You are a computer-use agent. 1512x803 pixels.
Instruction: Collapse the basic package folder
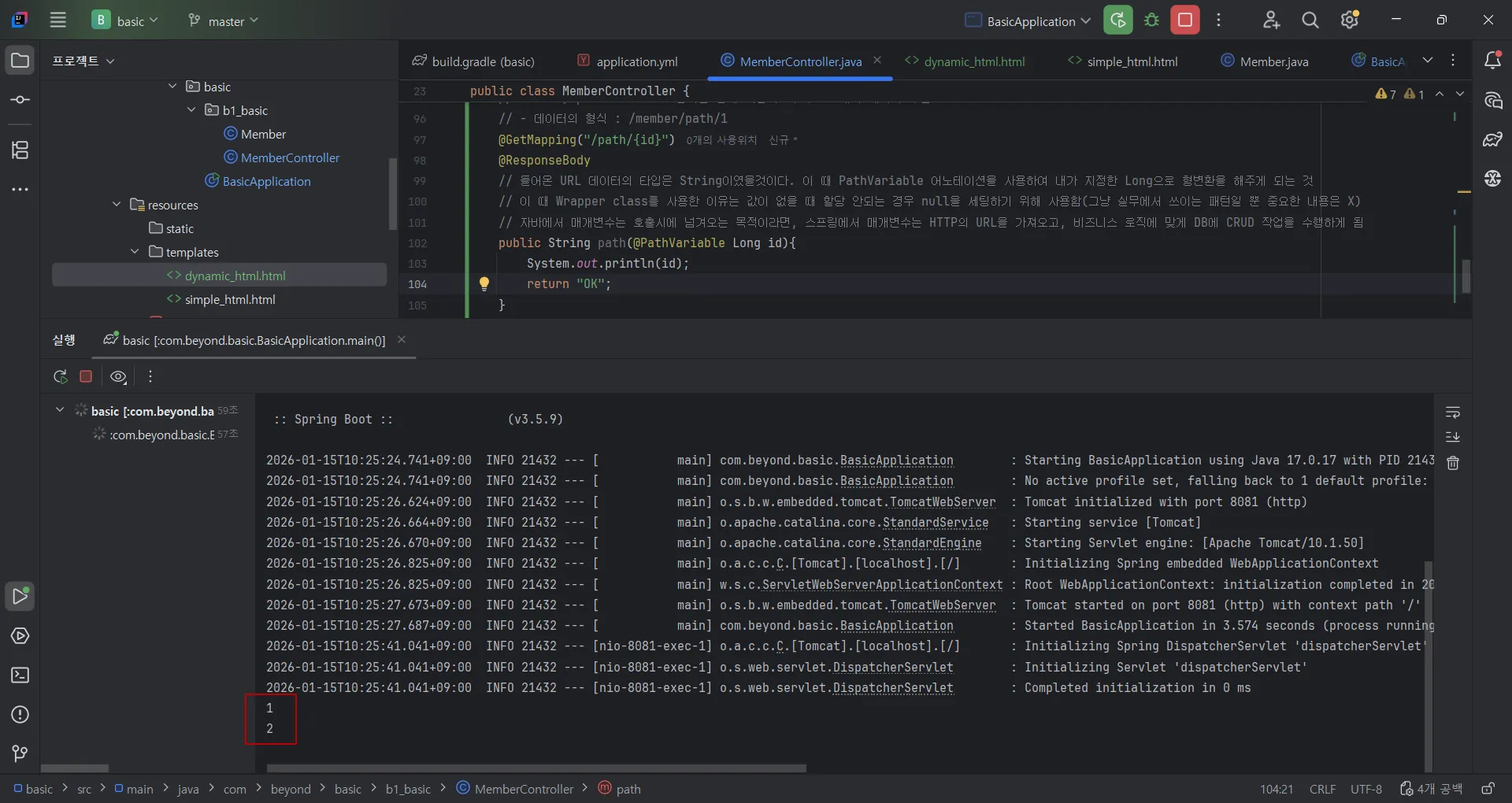(x=172, y=87)
